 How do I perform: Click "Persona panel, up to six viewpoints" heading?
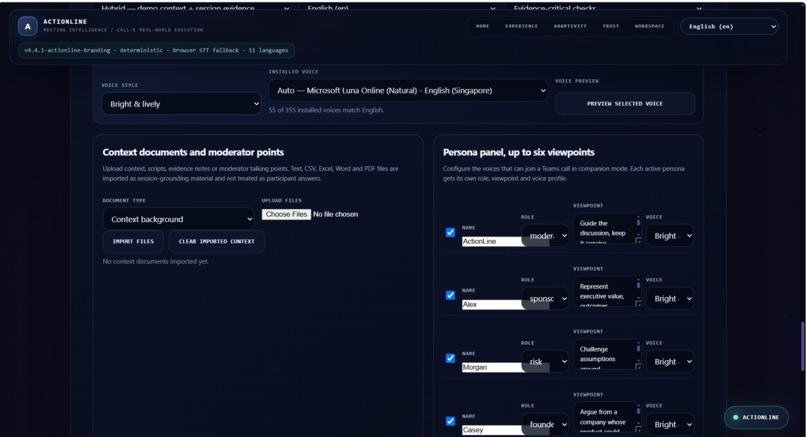tap(519, 152)
